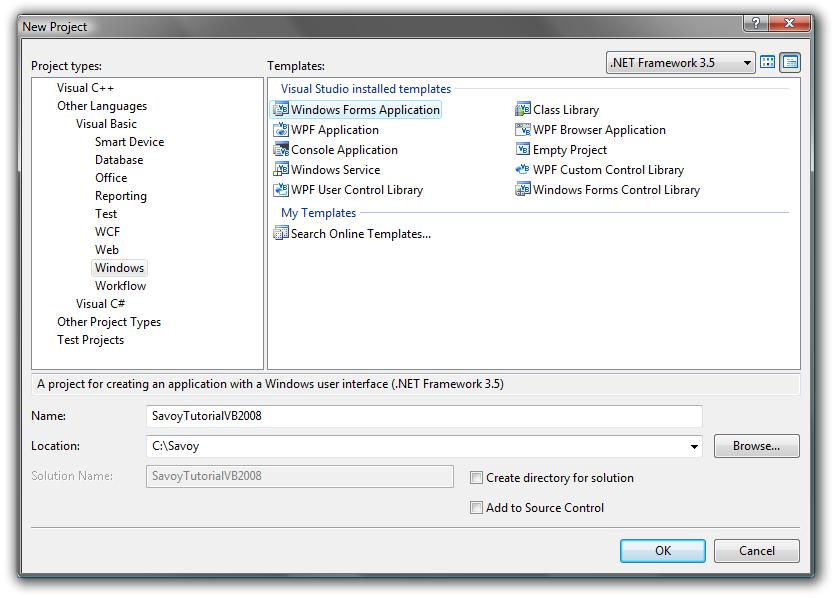Image resolution: width=834 pixels, height=598 pixels.
Task: Select Smart Device project type
Action: tap(130, 142)
